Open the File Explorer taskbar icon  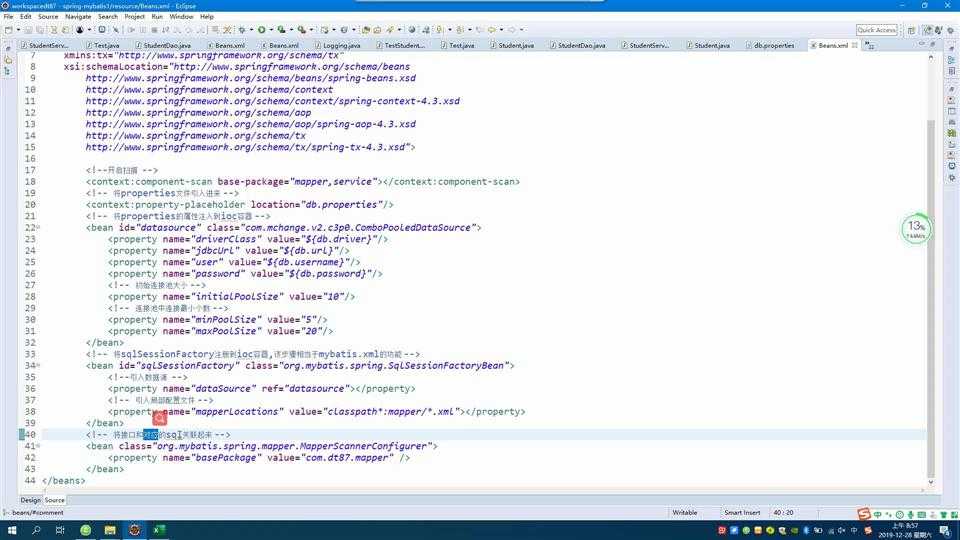coord(110,530)
